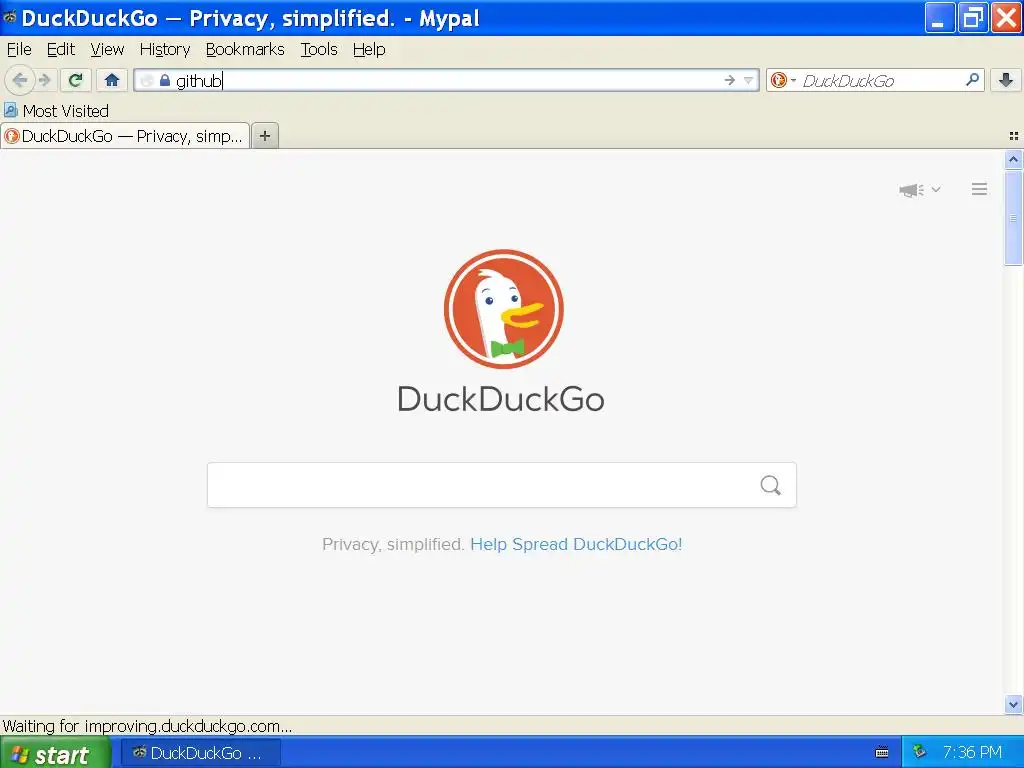The height and width of the screenshot is (768, 1024).
Task: Click the Go arrow in address bar
Action: [x=729, y=80]
